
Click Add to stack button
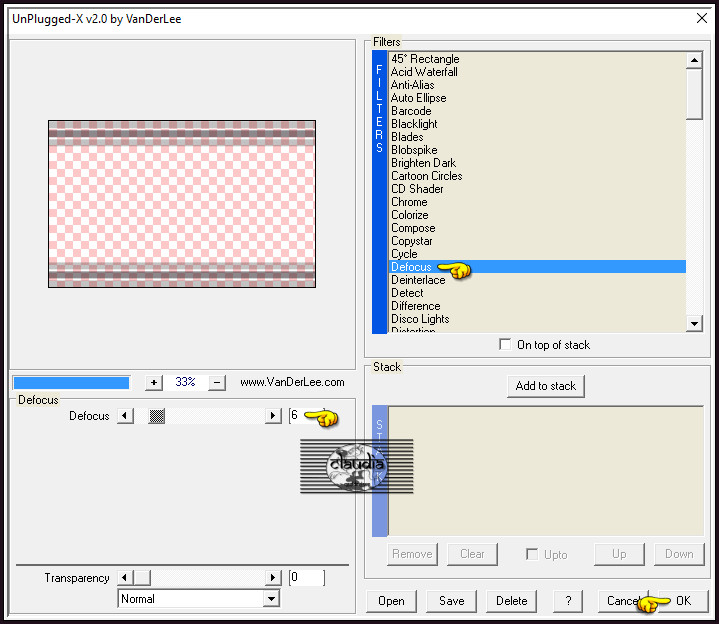pyautogui.click(x=546, y=386)
